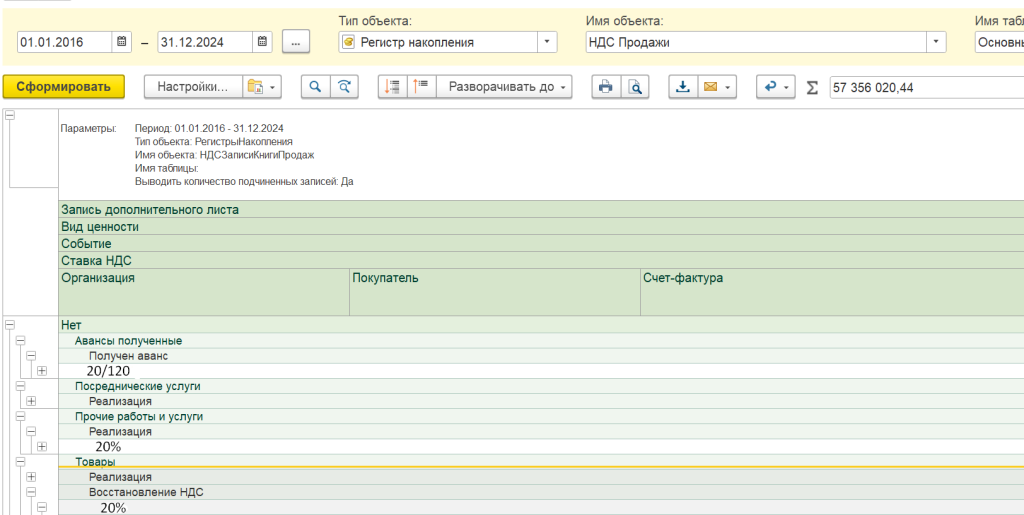Open the Имя объекта dropdown arrow
1024x515 pixels.
coord(936,42)
